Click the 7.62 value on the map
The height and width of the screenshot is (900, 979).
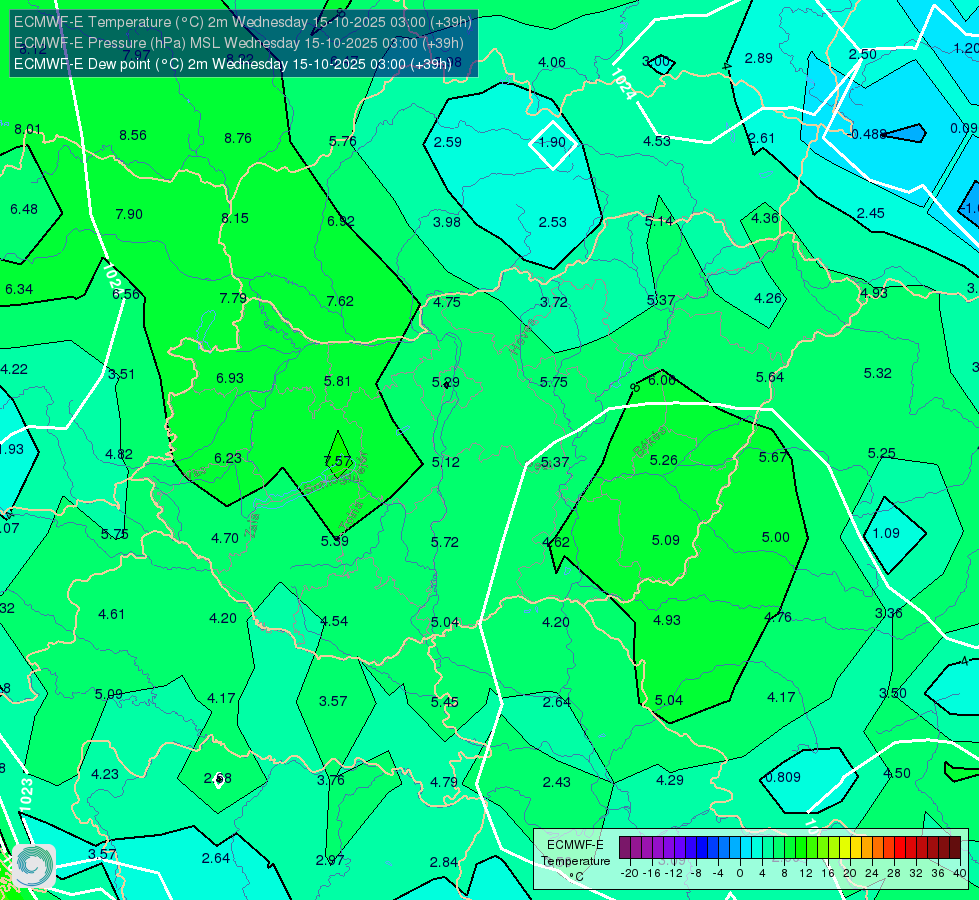[x=340, y=301]
